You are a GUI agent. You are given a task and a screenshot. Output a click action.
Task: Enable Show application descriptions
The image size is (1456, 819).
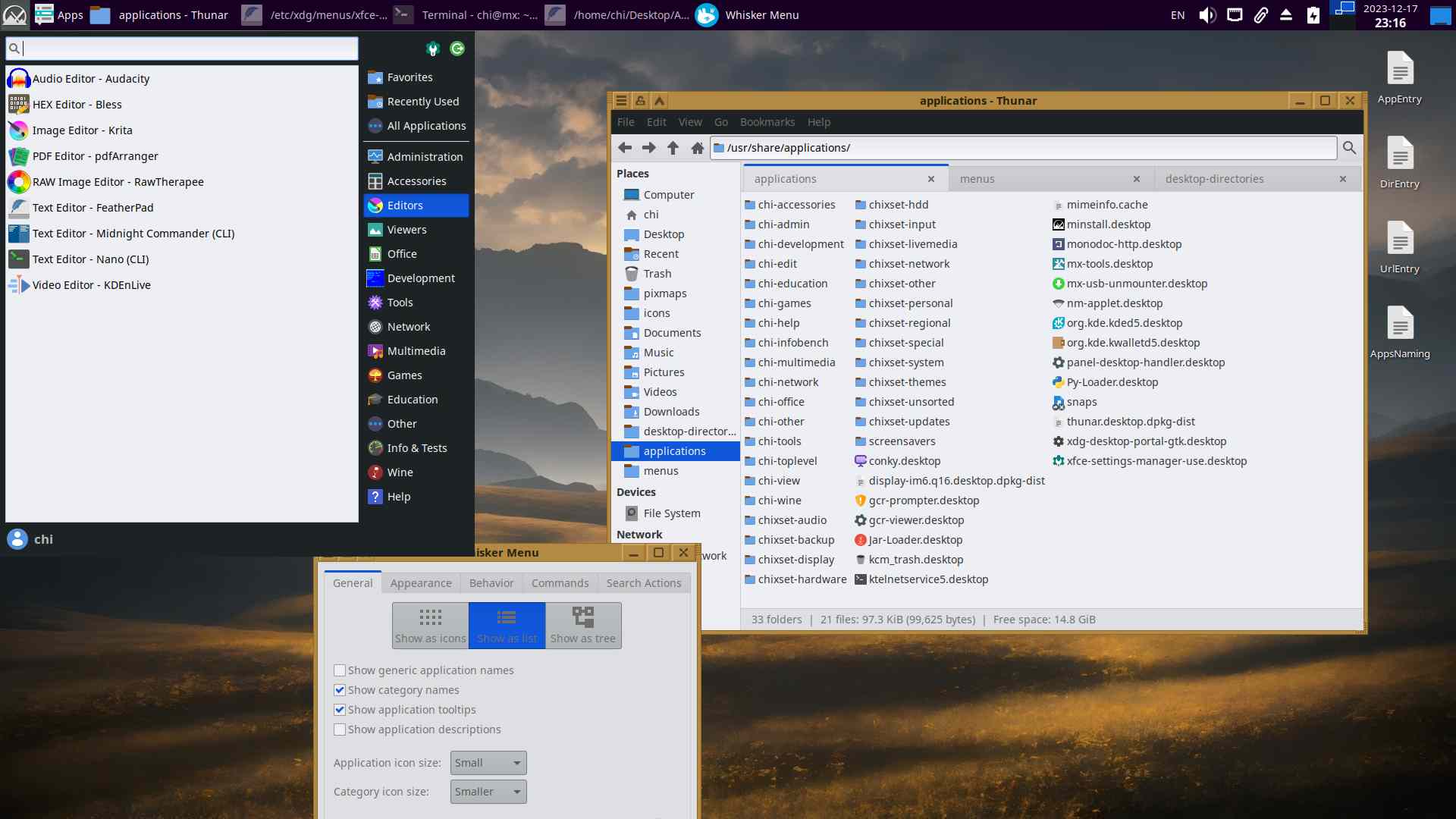(x=340, y=730)
